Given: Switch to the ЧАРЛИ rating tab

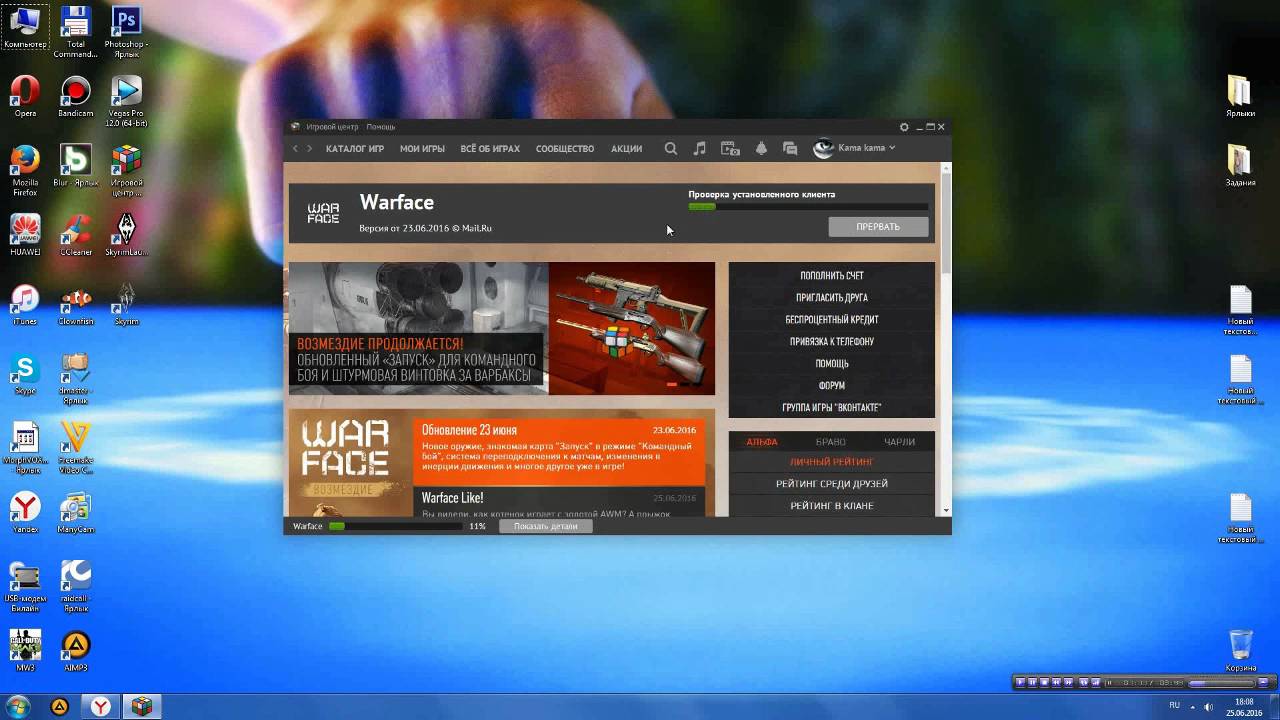Looking at the screenshot, I should (x=899, y=442).
